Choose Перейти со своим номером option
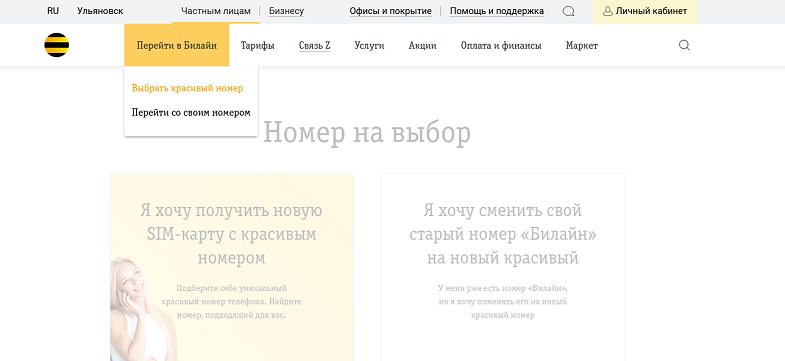 [191, 113]
